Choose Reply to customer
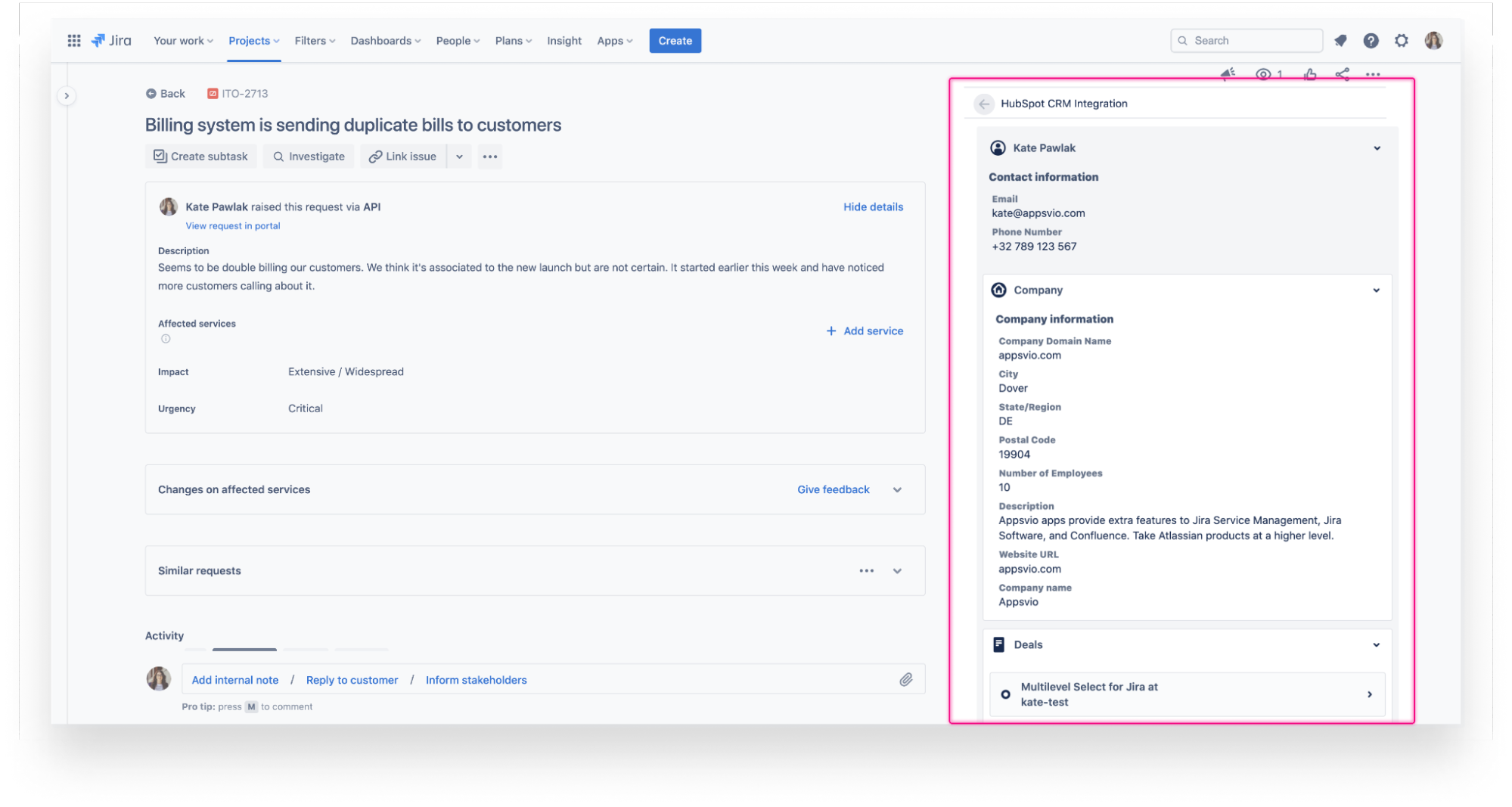The image size is (1512, 807). [x=352, y=681]
